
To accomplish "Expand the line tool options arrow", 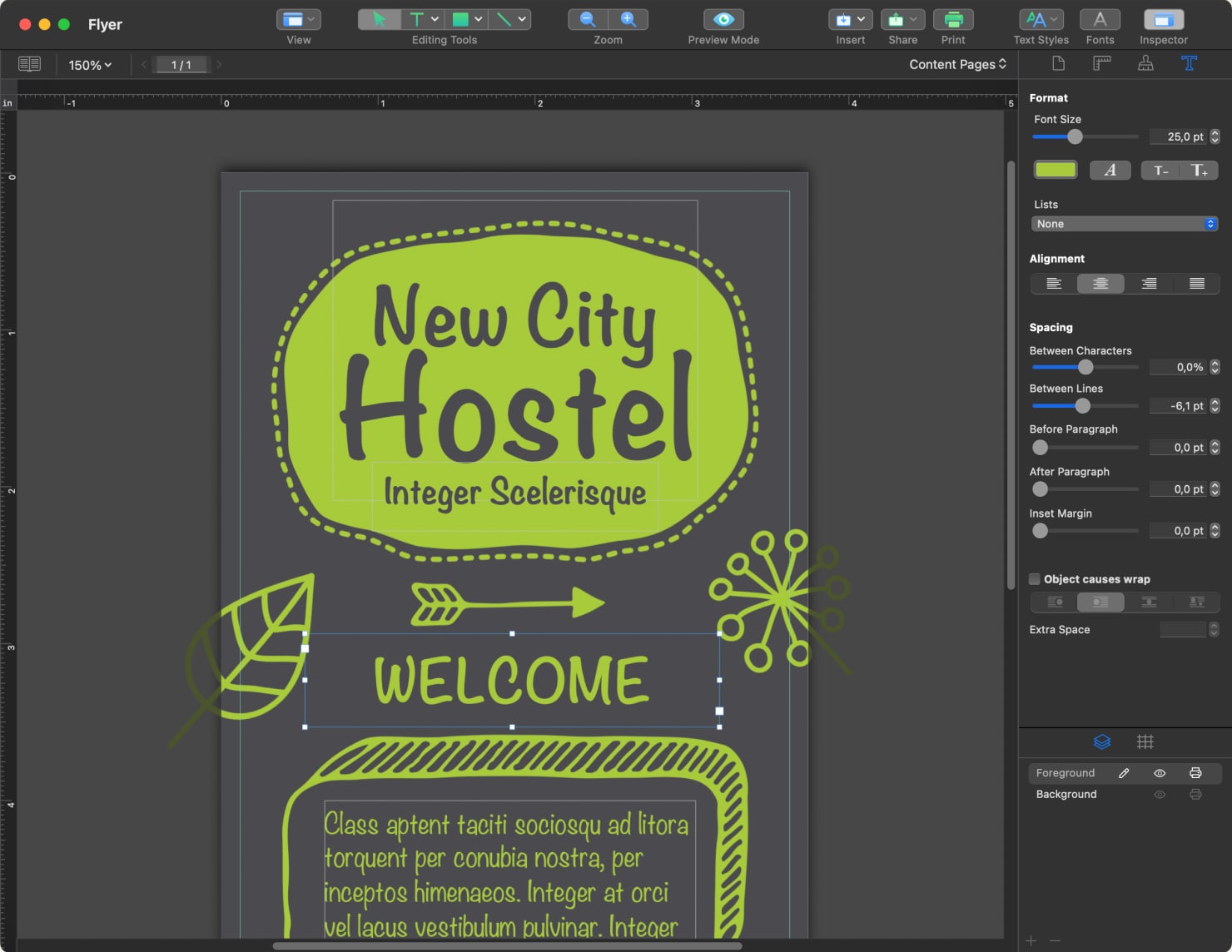I will pyautogui.click(x=522, y=19).
